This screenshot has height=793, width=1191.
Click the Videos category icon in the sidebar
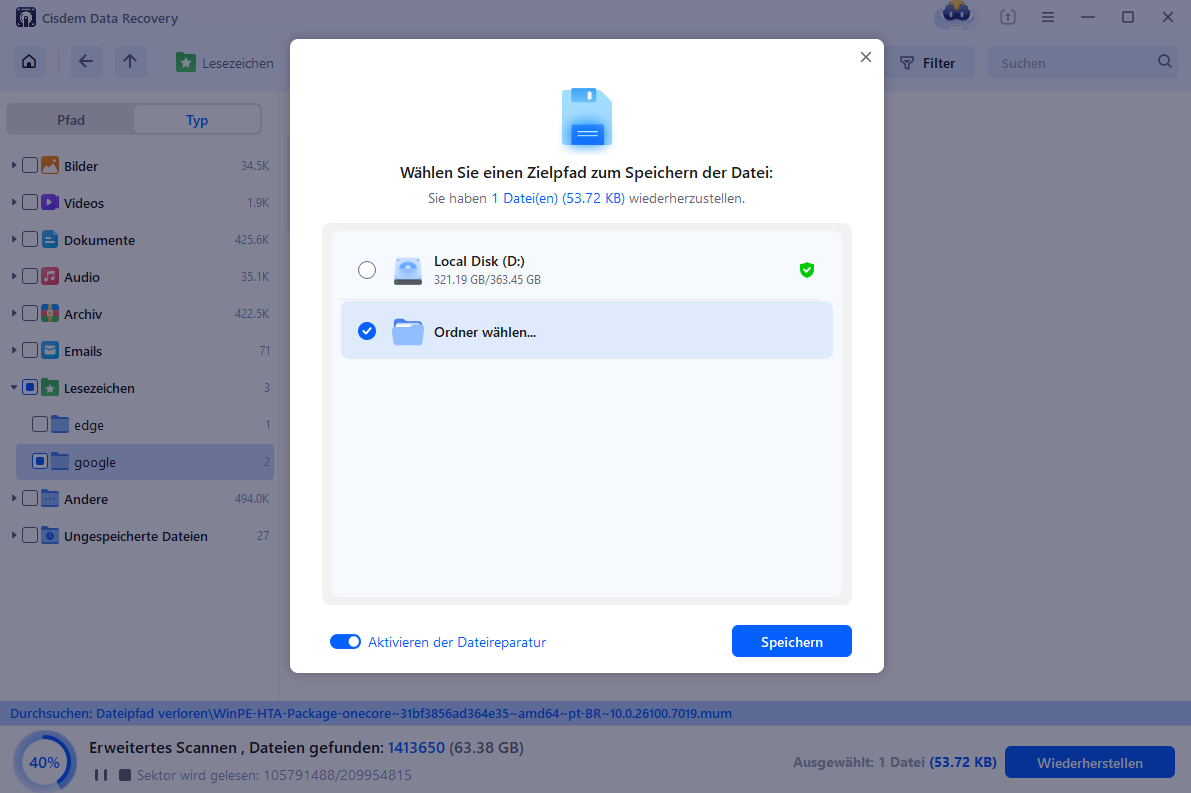coord(50,202)
